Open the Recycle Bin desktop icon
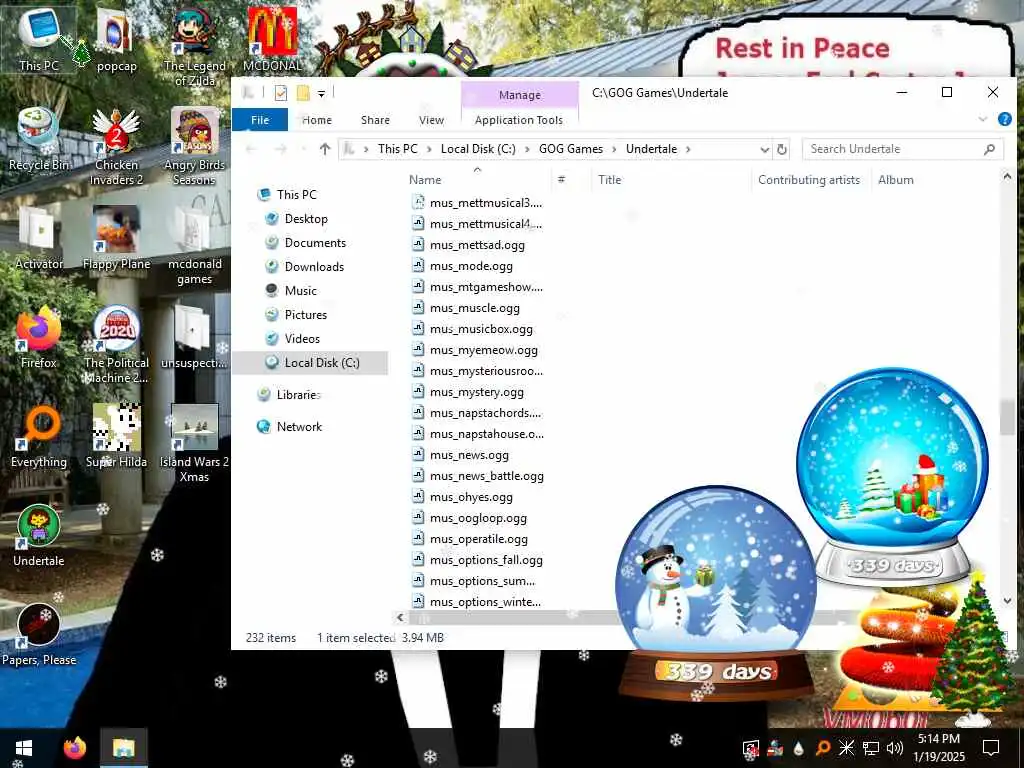This screenshot has width=1024, height=768. click(x=39, y=139)
